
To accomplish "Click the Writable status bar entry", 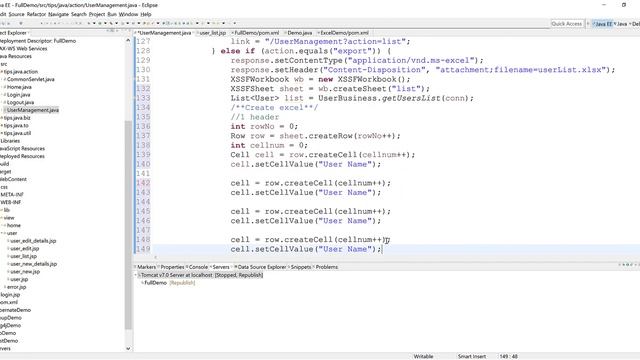I will click(423, 356).
